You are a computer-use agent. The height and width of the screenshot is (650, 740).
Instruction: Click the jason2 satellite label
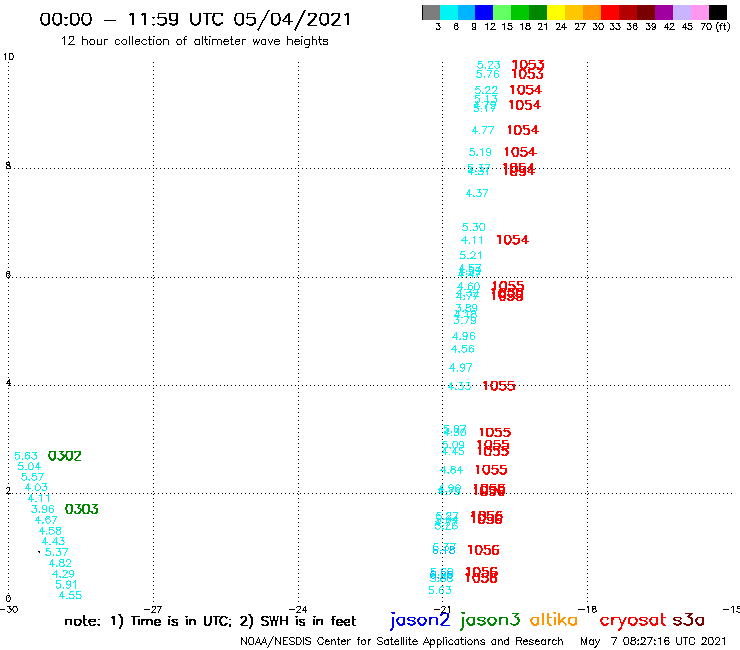pyautogui.click(x=420, y=620)
